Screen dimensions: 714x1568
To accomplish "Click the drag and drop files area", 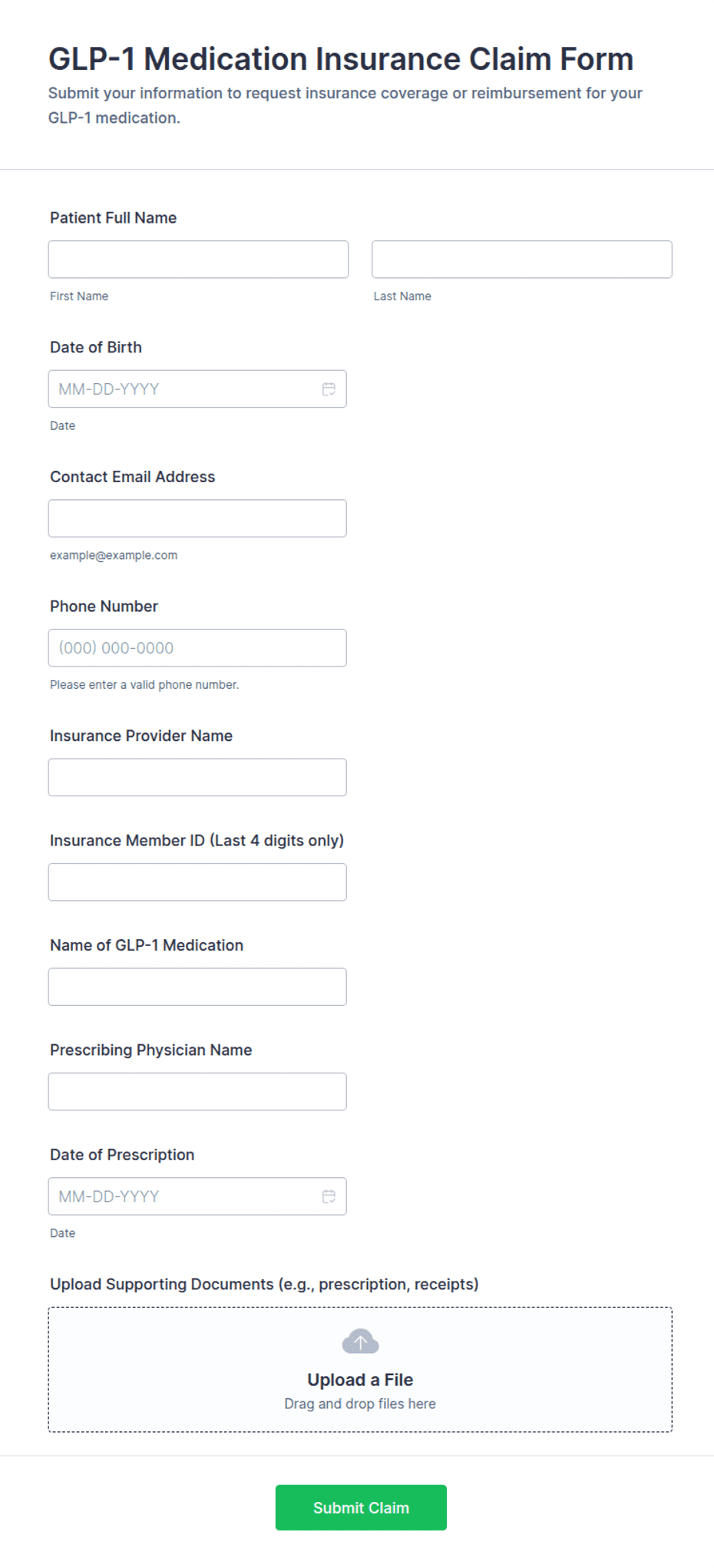I will (360, 1404).
